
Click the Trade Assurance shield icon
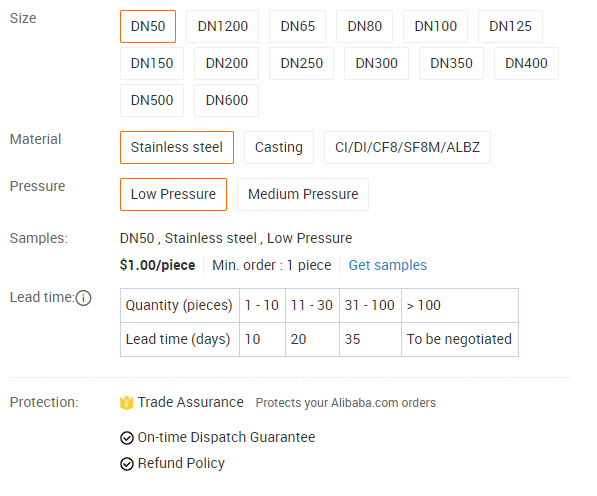point(126,403)
